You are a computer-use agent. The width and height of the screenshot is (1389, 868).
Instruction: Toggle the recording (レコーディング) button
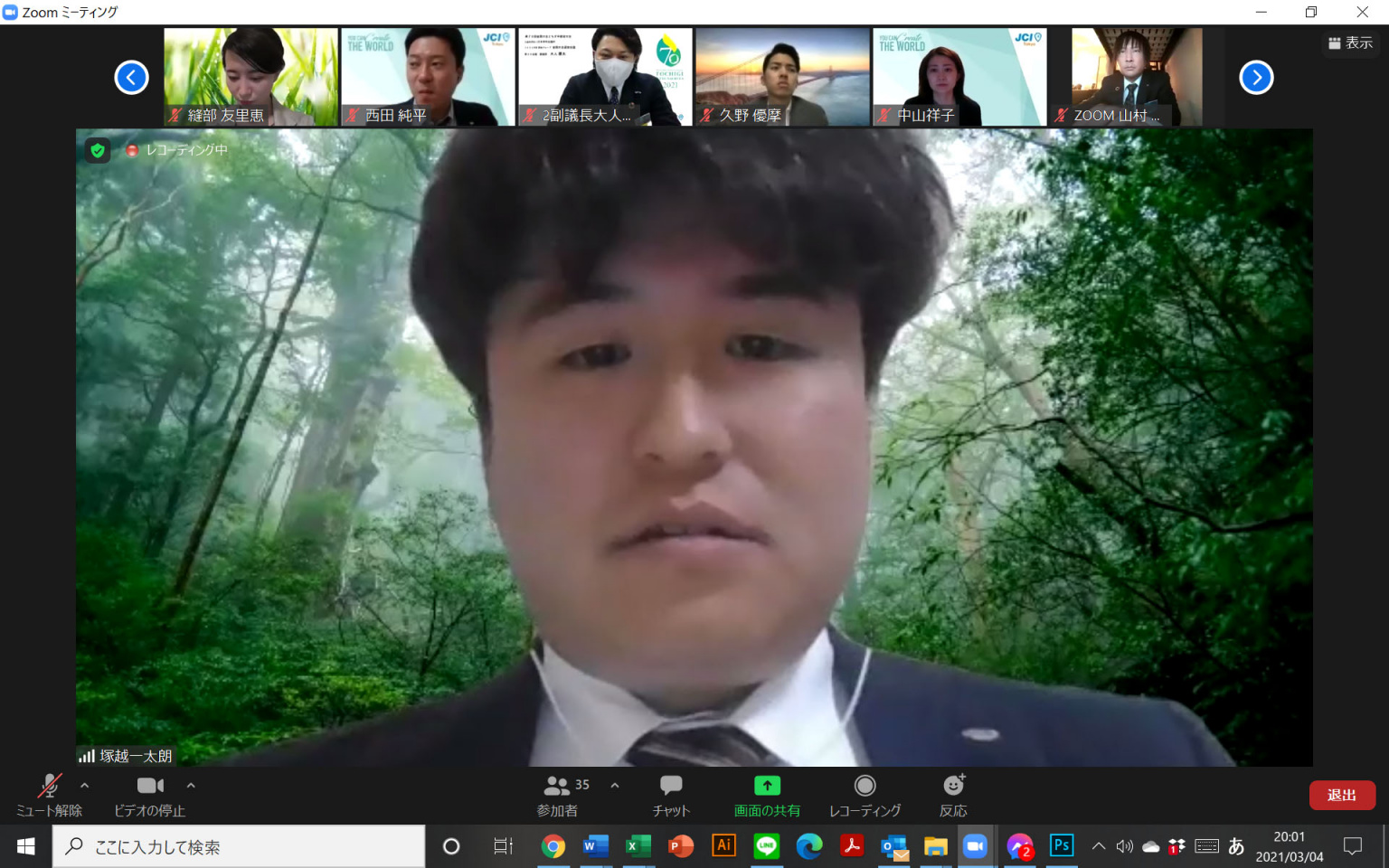pos(865,795)
